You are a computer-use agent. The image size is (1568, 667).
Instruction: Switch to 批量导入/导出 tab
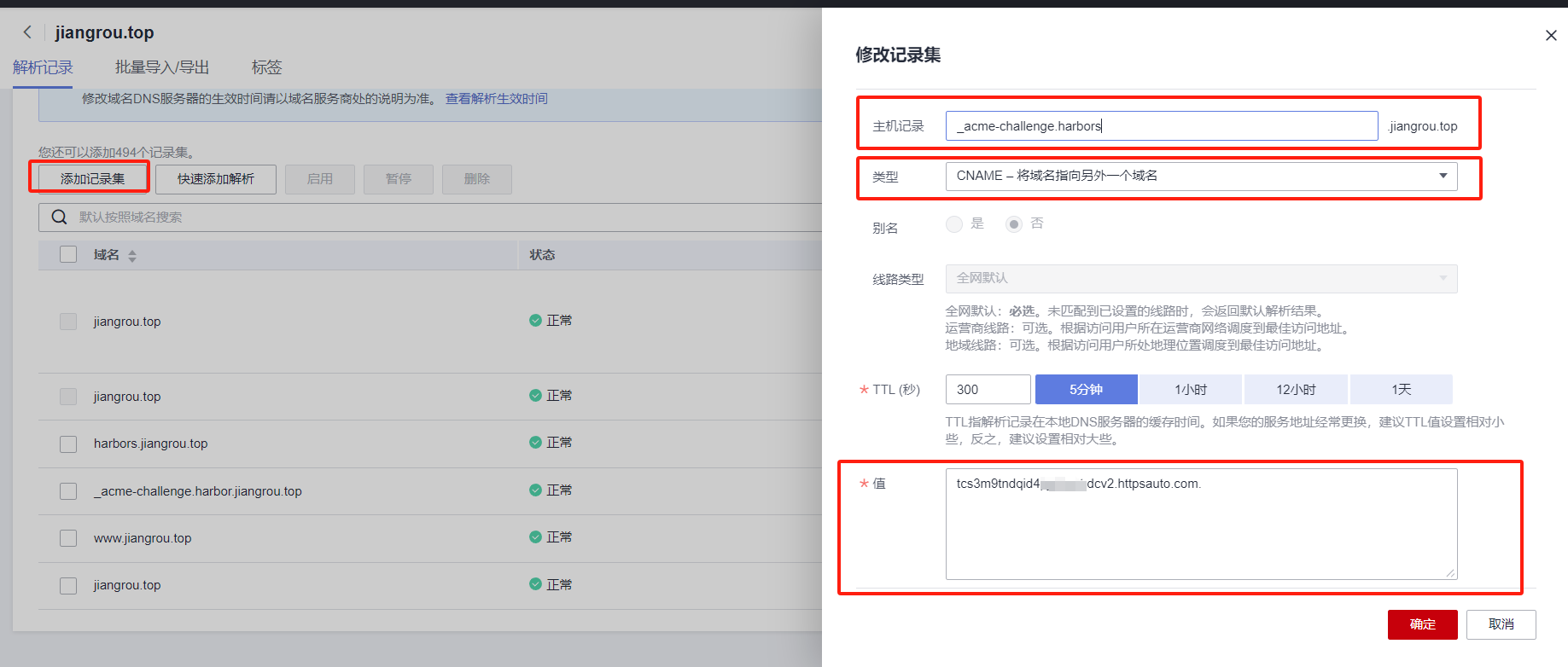[x=162, y=67]
